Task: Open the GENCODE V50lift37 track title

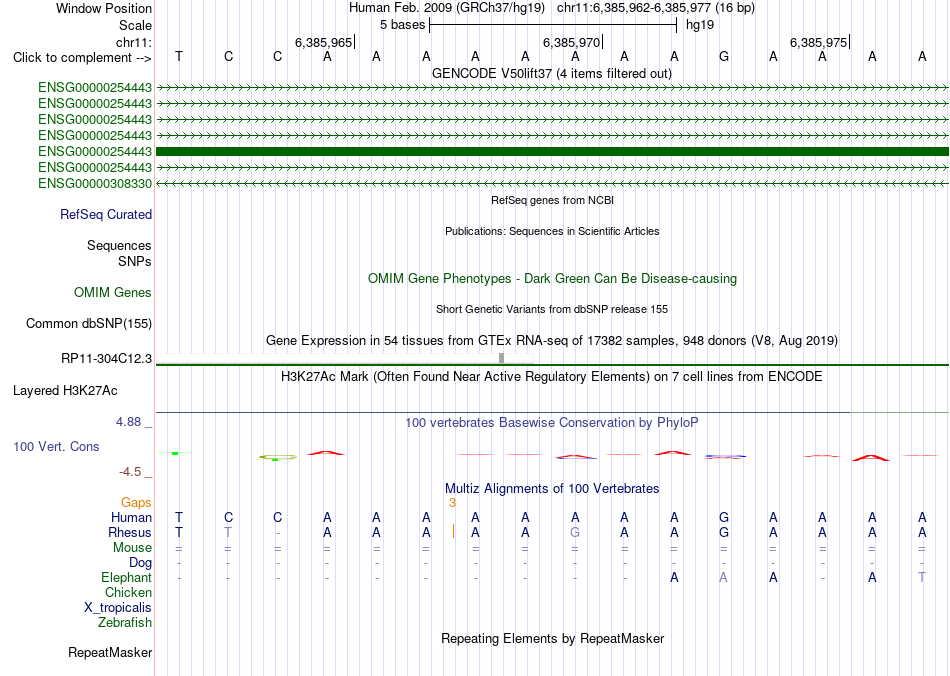Action: pos(551,73)
